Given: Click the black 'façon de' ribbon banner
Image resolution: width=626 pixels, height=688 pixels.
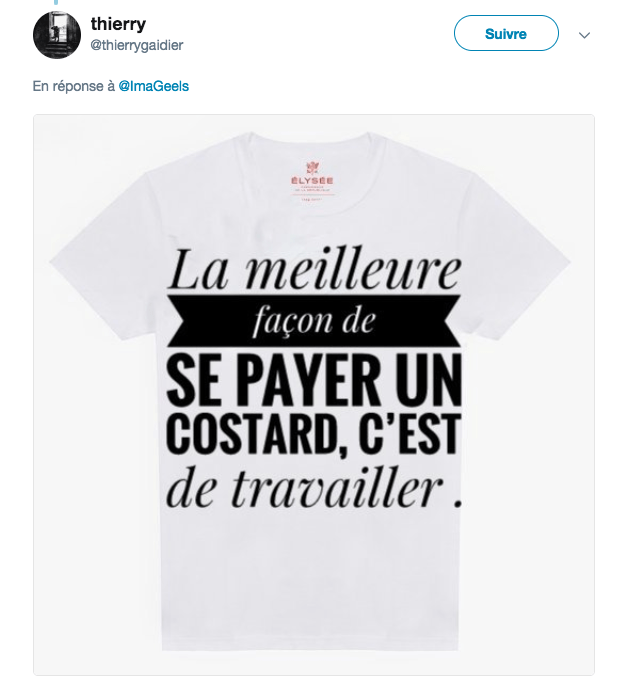Looking at the screenshot, I should (x=314, y=322).
